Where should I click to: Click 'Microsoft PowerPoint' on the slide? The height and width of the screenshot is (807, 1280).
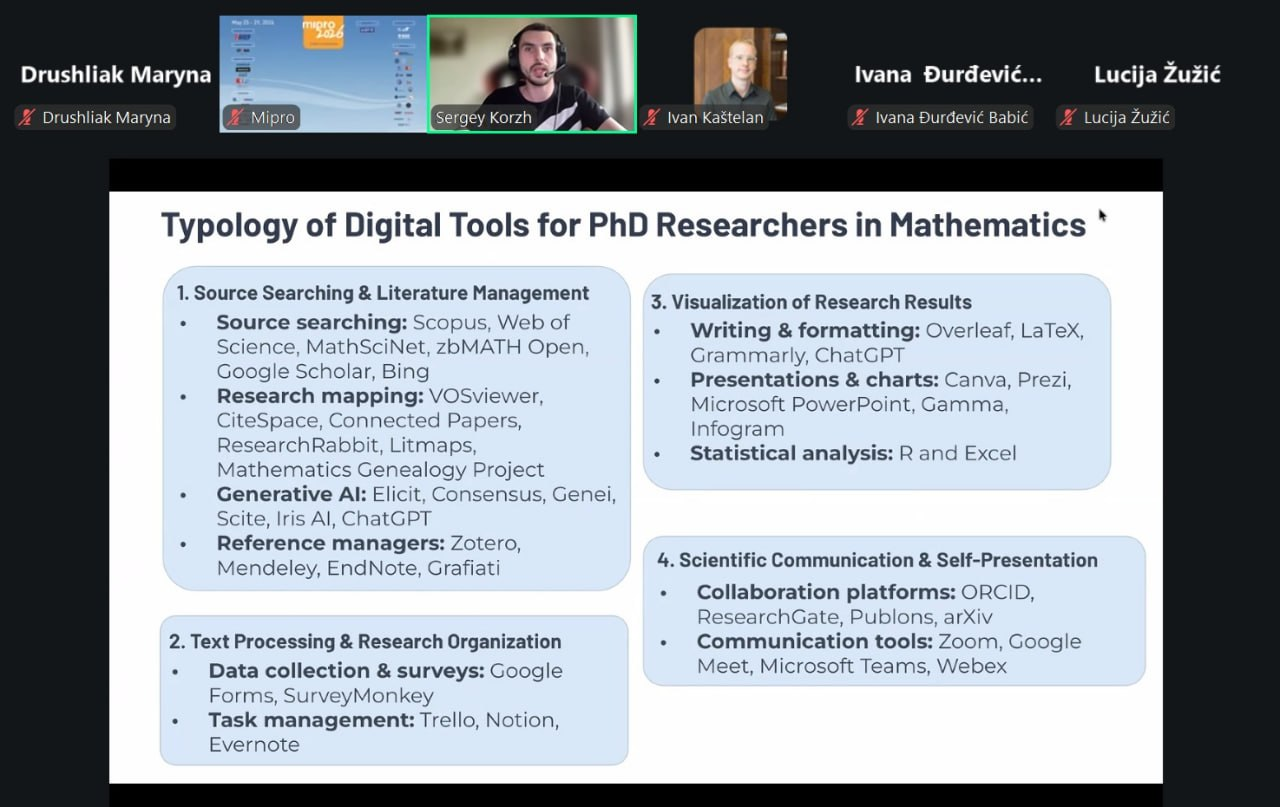click(801, 404)
